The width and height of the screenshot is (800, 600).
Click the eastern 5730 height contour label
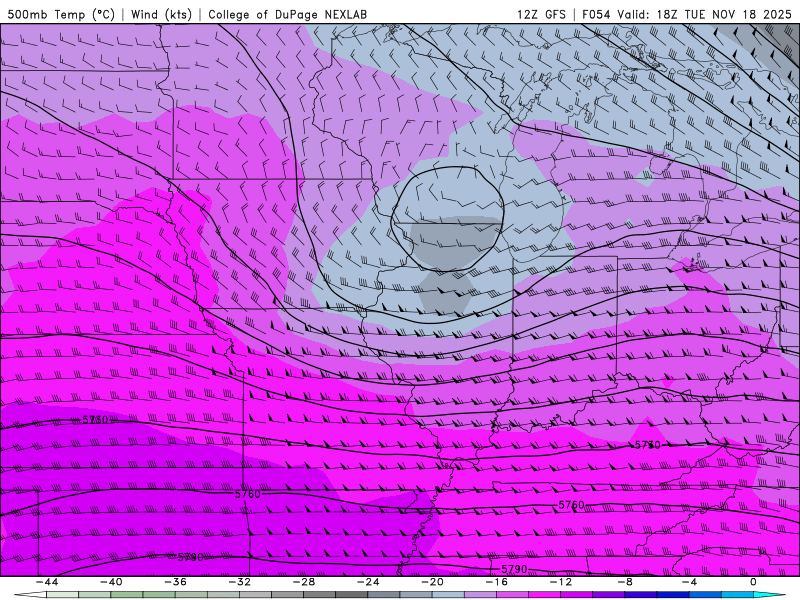click(647, 445)
